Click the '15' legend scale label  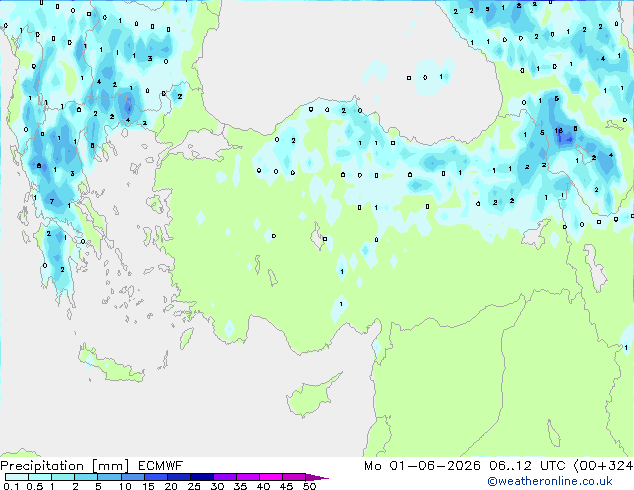[148, 486]
